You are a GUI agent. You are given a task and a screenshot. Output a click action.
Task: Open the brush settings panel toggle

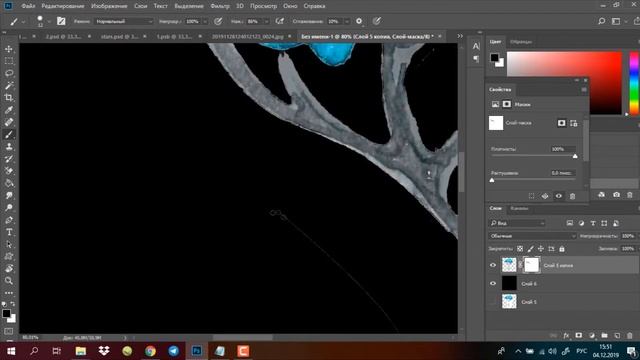61,21
